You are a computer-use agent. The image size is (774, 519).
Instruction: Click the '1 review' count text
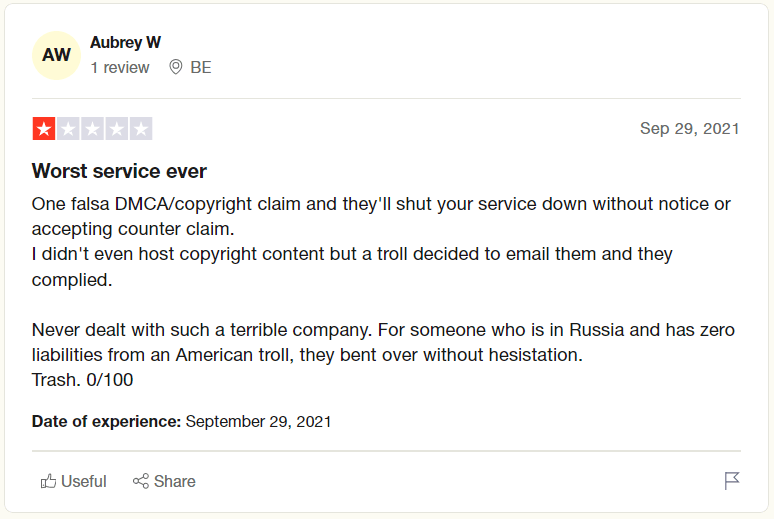coord(120,68)
